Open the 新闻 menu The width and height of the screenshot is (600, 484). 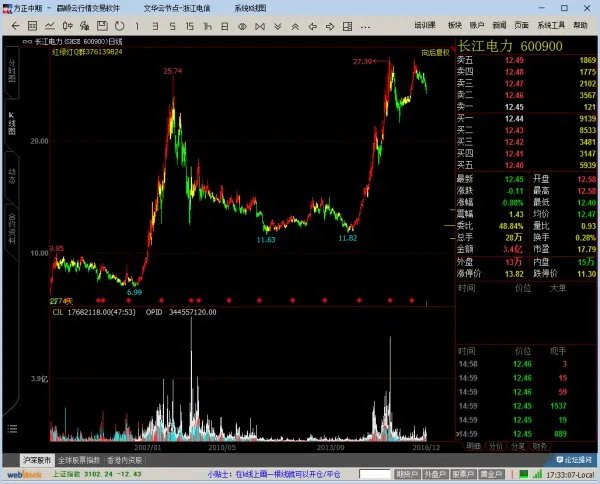(x=499, y=25)
